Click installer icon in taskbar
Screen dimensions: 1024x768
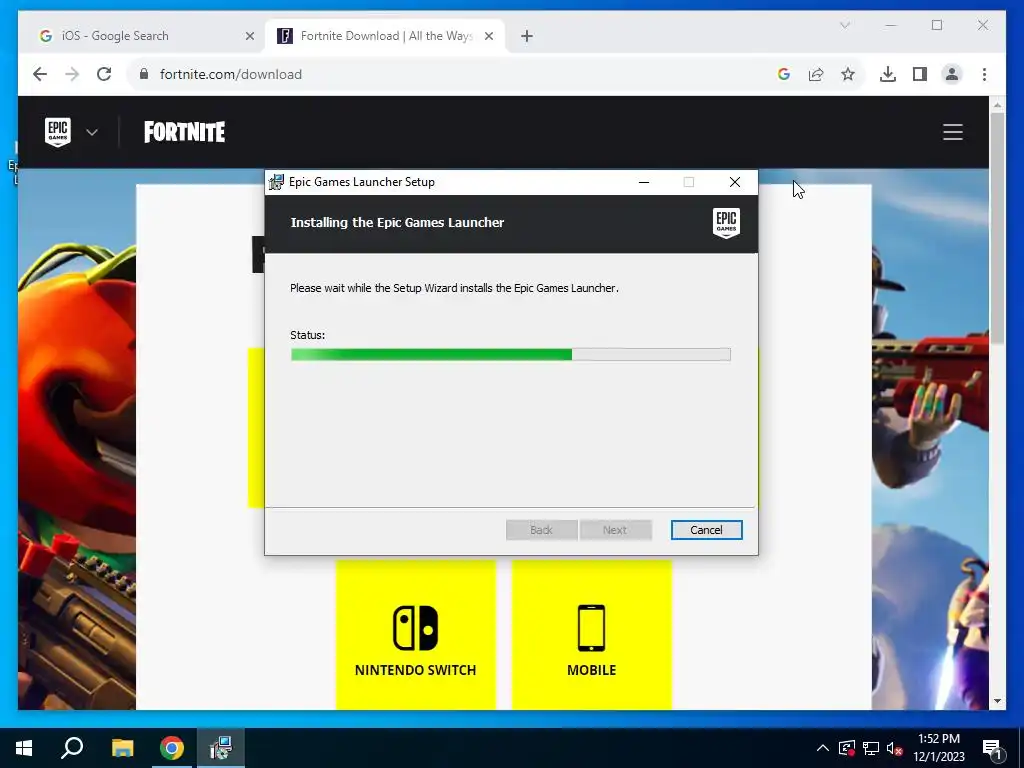(221, 748)
